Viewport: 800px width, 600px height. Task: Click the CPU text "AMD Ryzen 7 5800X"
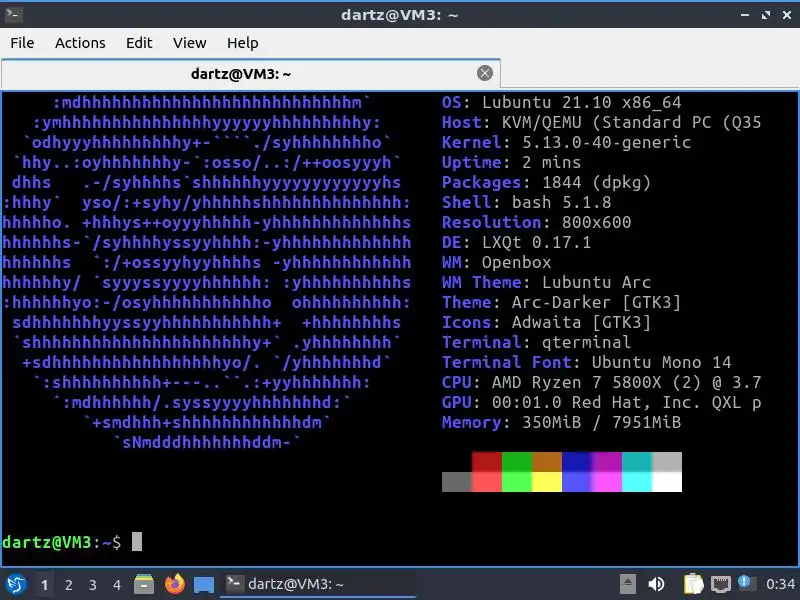577,382
